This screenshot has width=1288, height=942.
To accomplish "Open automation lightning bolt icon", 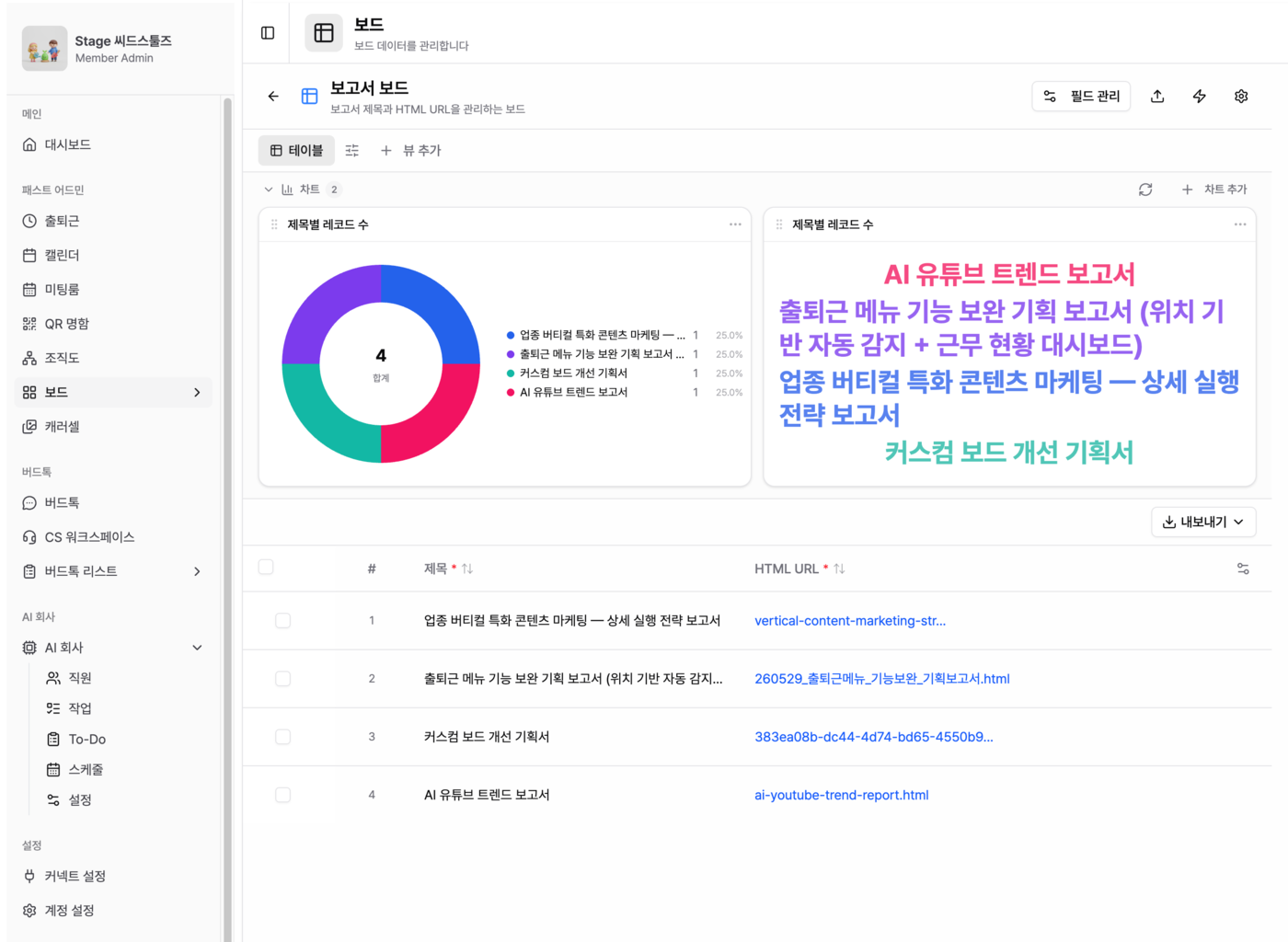I will tap(1200, 96).
